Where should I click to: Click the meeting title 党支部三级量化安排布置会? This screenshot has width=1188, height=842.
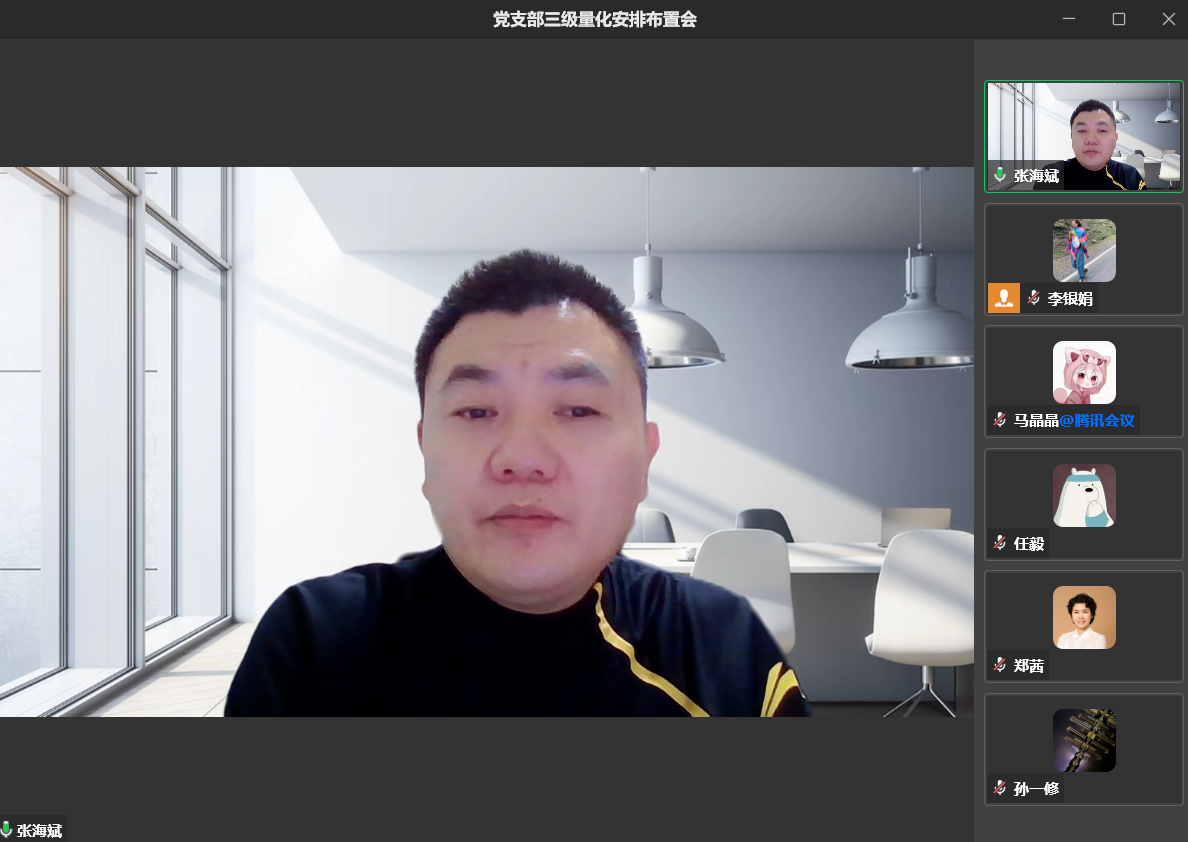(594, 19)
